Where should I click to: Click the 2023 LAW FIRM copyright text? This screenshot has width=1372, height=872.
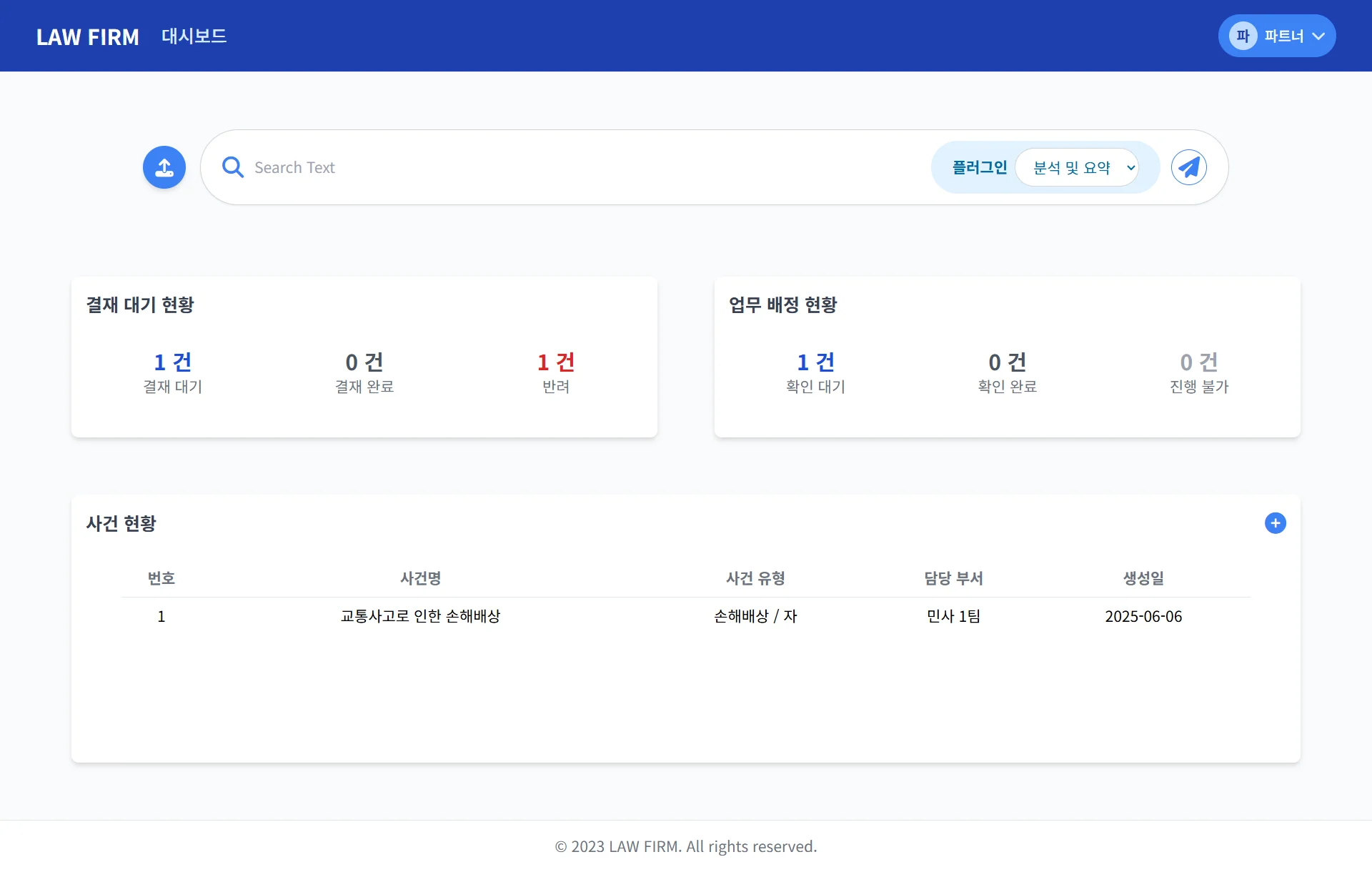686,846
